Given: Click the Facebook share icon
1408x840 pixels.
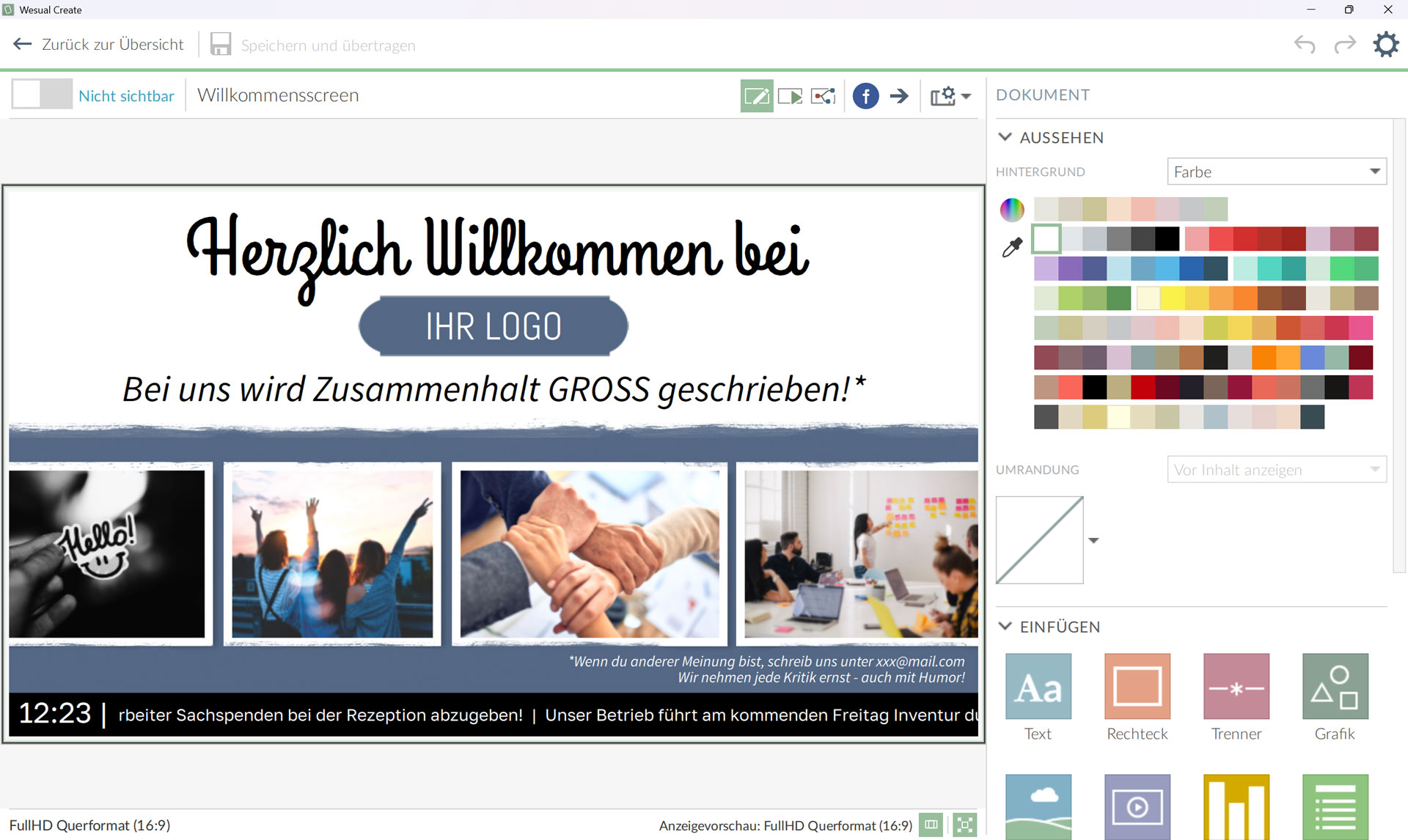Looking at the screenshot, I should (865, 96).
